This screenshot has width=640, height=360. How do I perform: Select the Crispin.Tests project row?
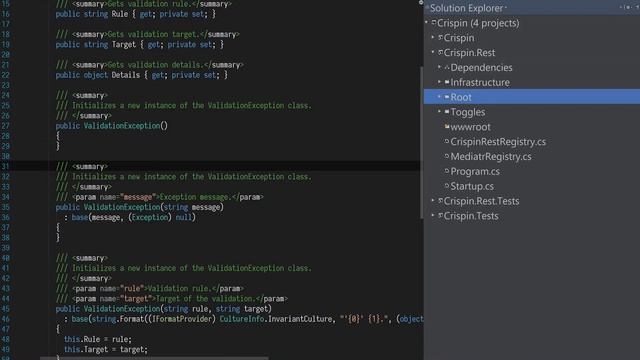tap(532, 216)
